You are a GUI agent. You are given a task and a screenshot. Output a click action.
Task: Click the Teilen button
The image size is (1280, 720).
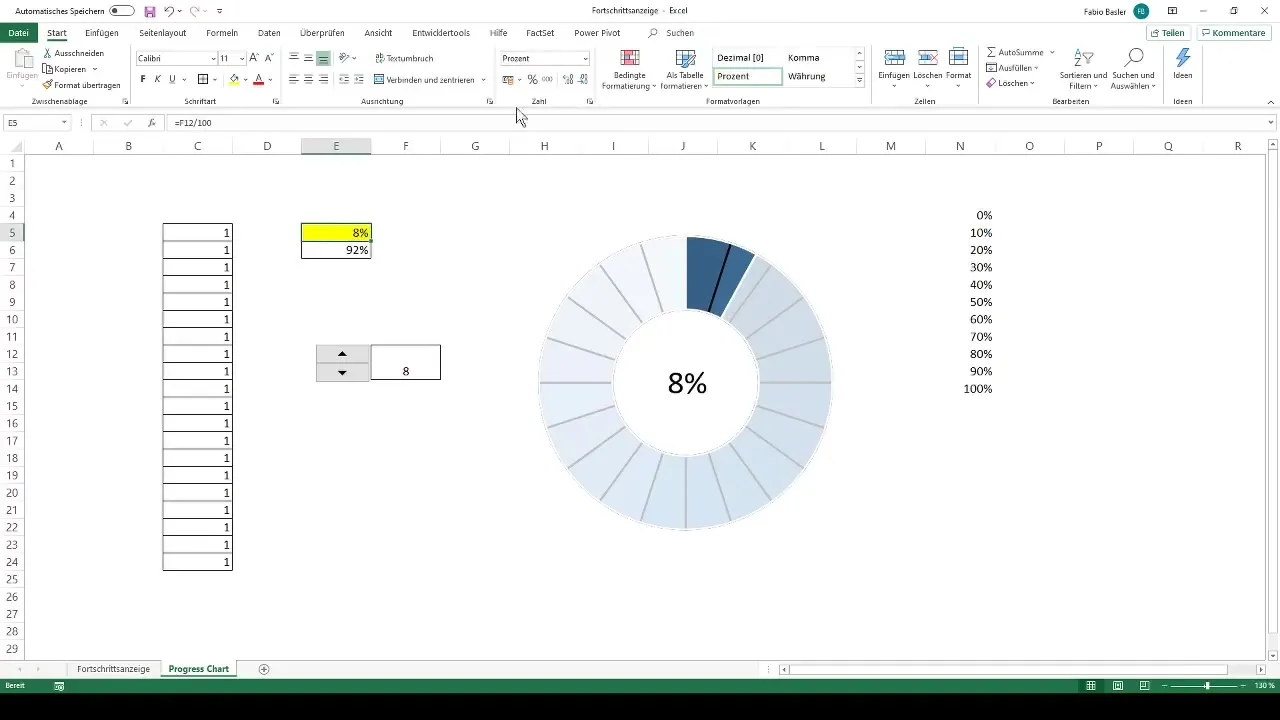click(1167, 33)
